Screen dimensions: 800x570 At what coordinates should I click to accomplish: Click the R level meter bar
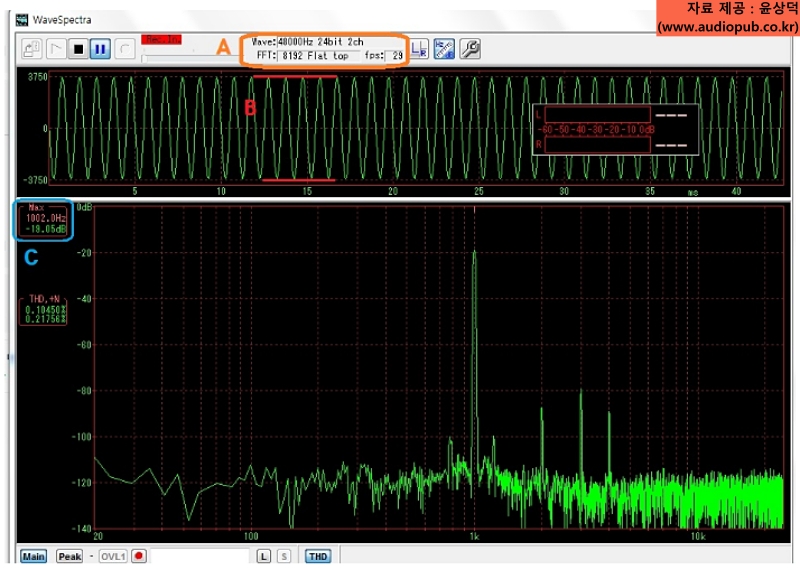(x=597, y=145)
